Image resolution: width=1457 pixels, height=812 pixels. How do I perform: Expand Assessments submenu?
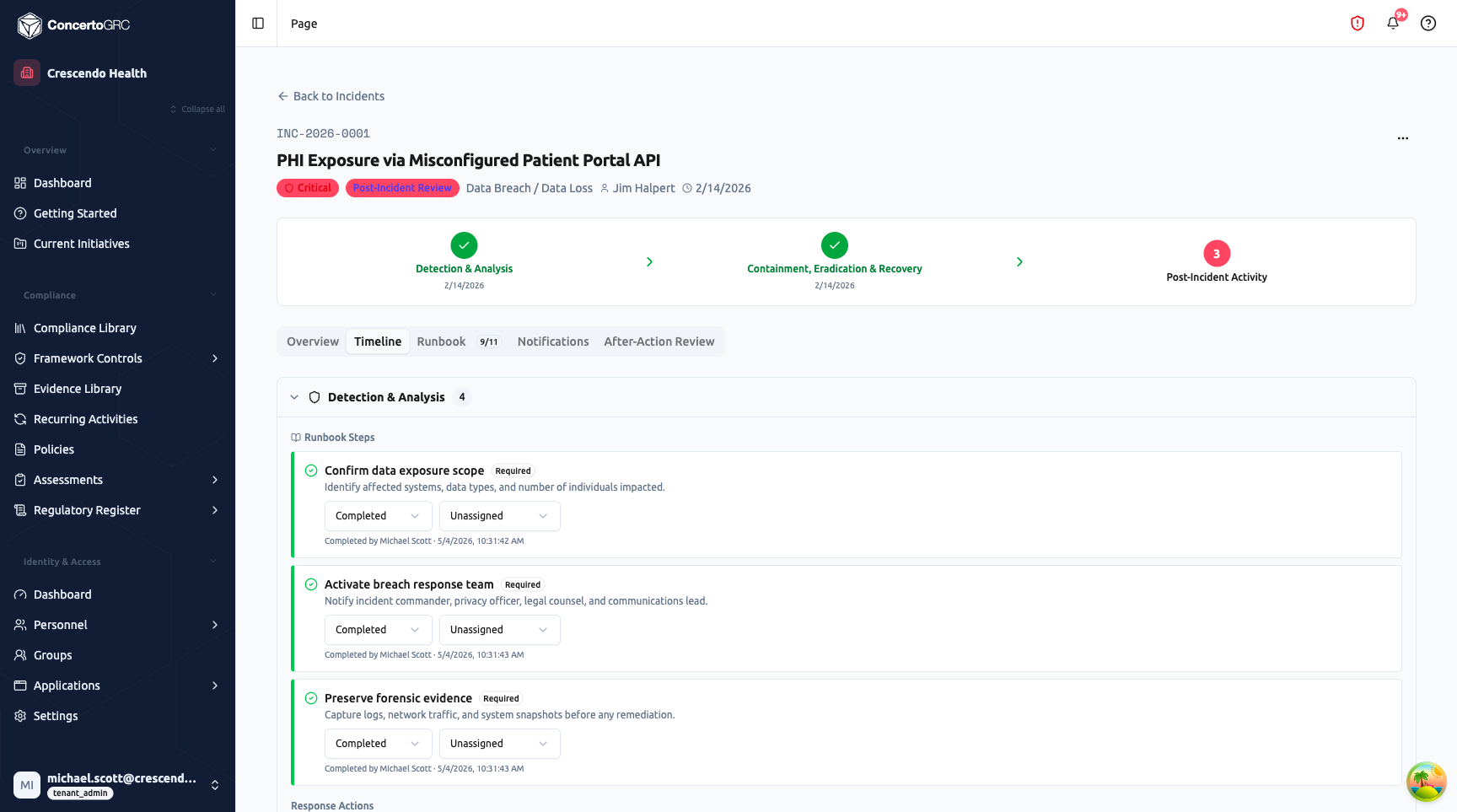pos(215,480)
